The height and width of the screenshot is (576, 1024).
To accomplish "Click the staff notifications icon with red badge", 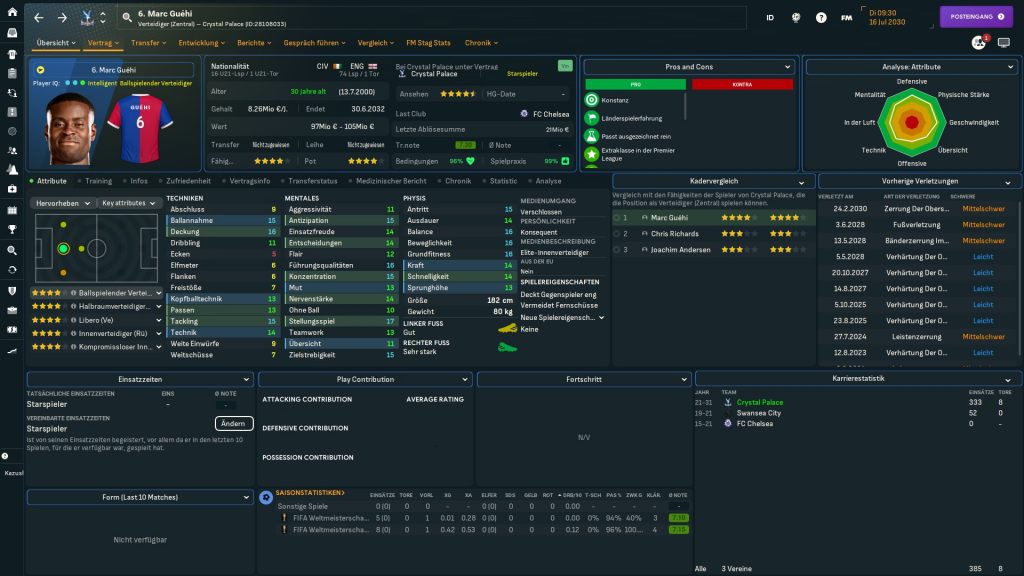I will (x=979, y=43).
